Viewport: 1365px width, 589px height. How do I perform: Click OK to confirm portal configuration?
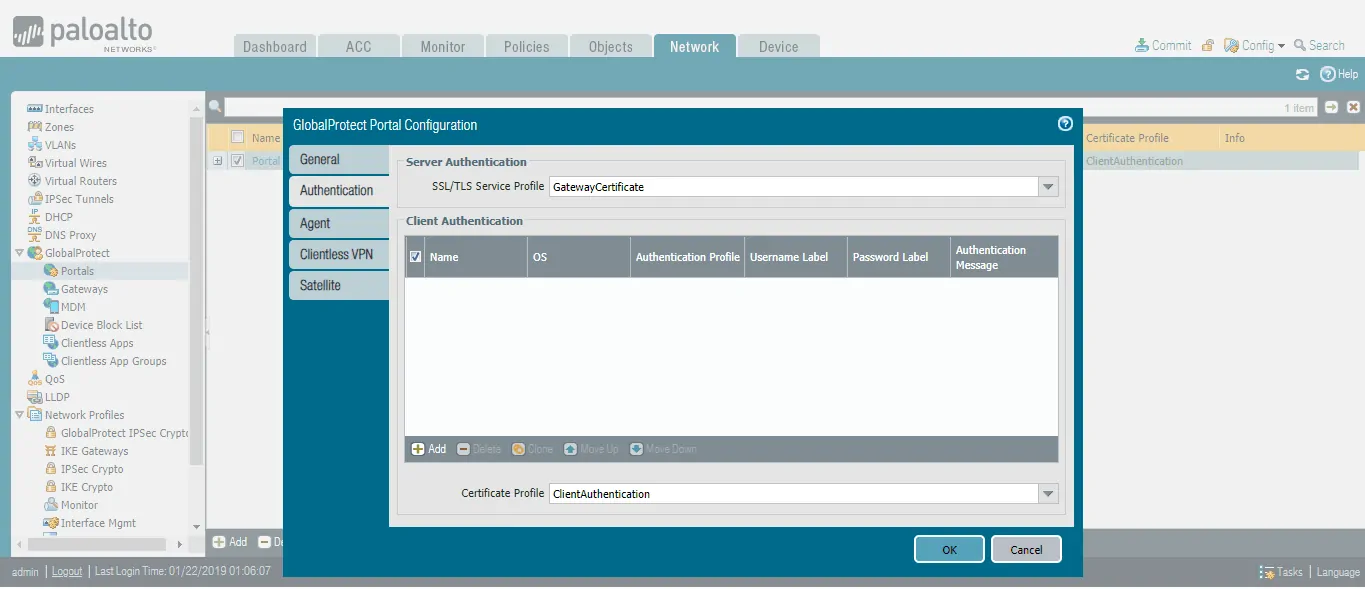[949, 549]
